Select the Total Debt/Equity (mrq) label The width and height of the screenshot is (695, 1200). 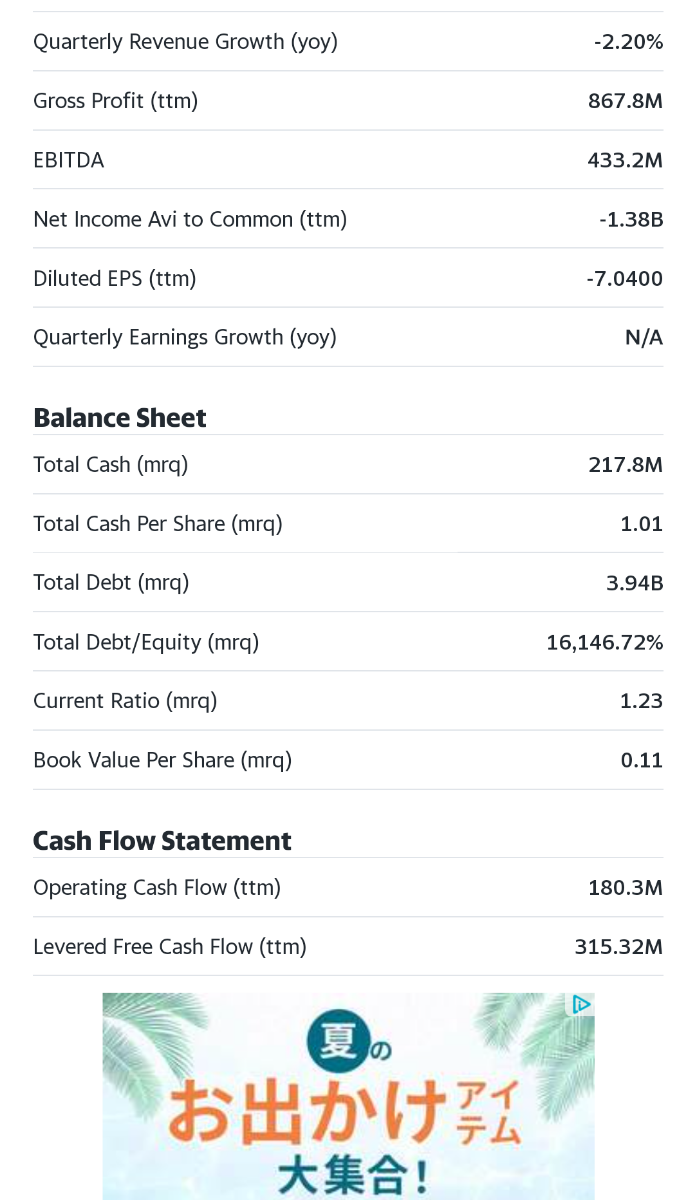point(146,642)
